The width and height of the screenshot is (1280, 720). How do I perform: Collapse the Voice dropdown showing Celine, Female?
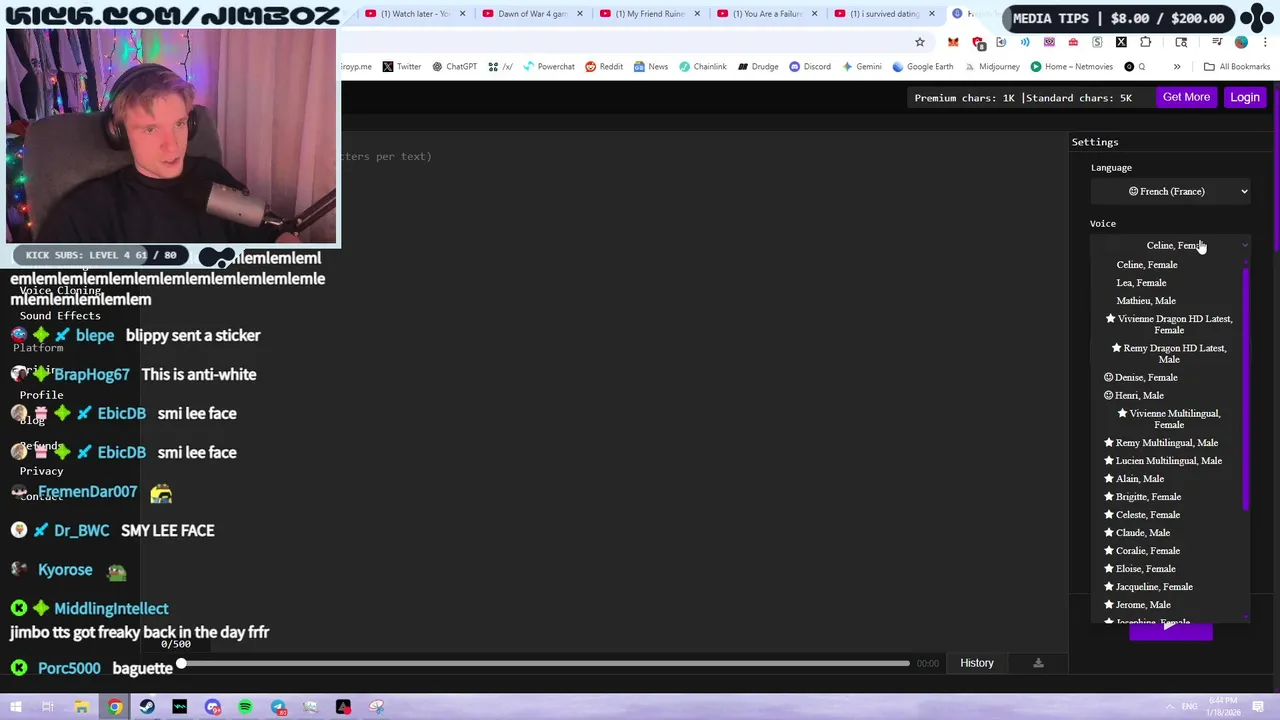point(1171,245)
